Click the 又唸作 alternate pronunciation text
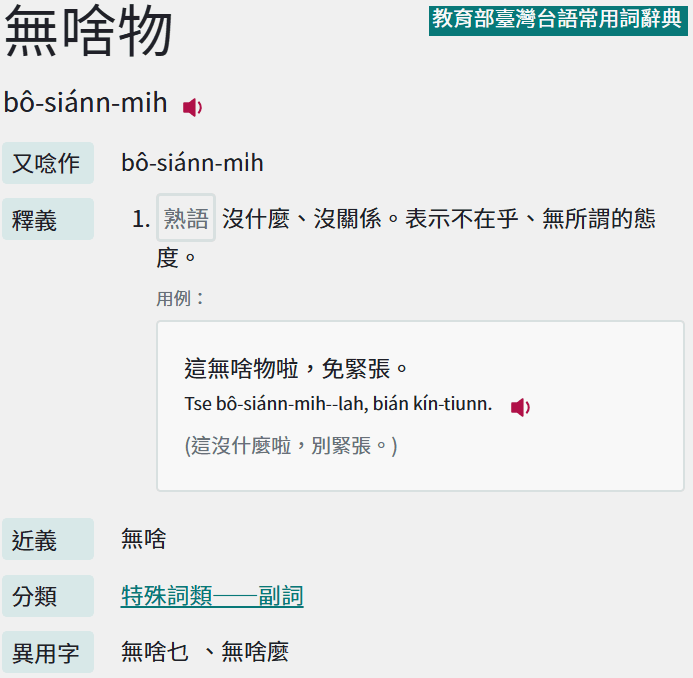Screen dimensions: 693x678 coord(192,163)
